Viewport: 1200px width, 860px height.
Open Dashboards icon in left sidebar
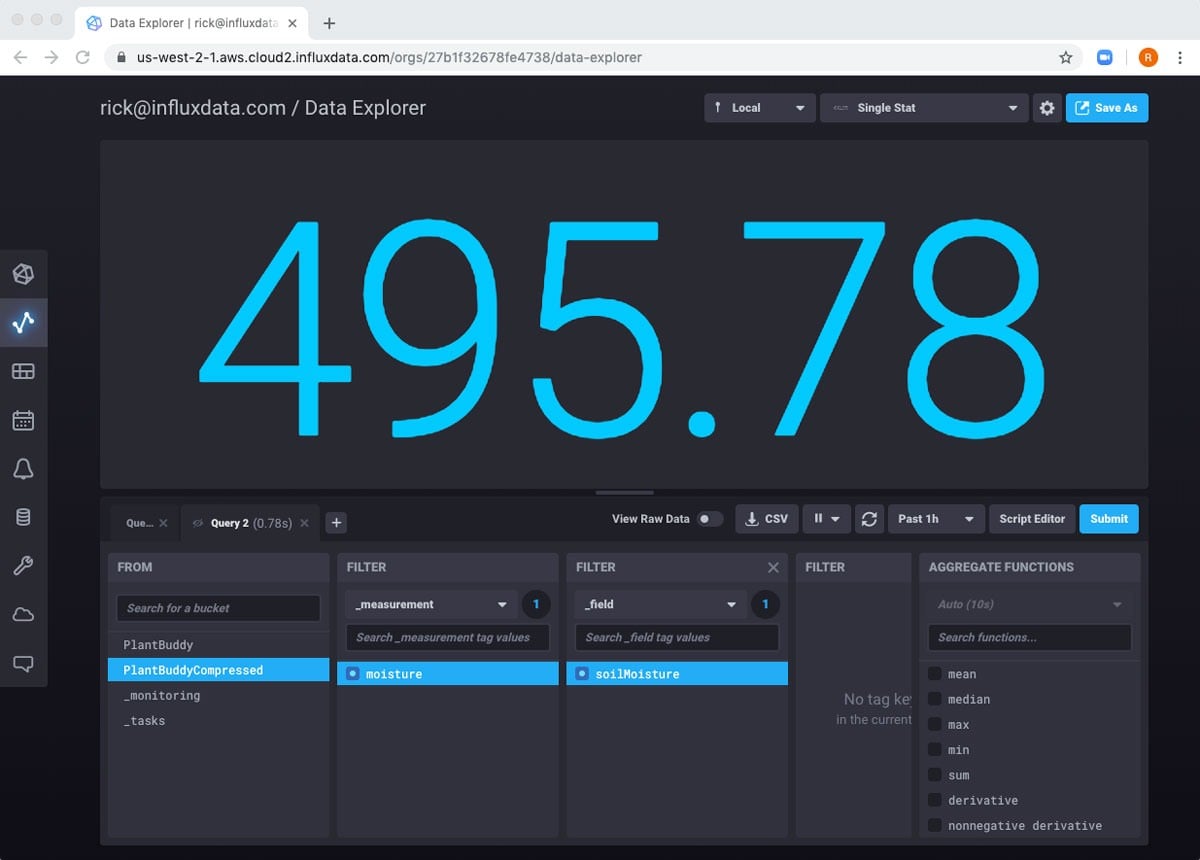coord(23,371)
